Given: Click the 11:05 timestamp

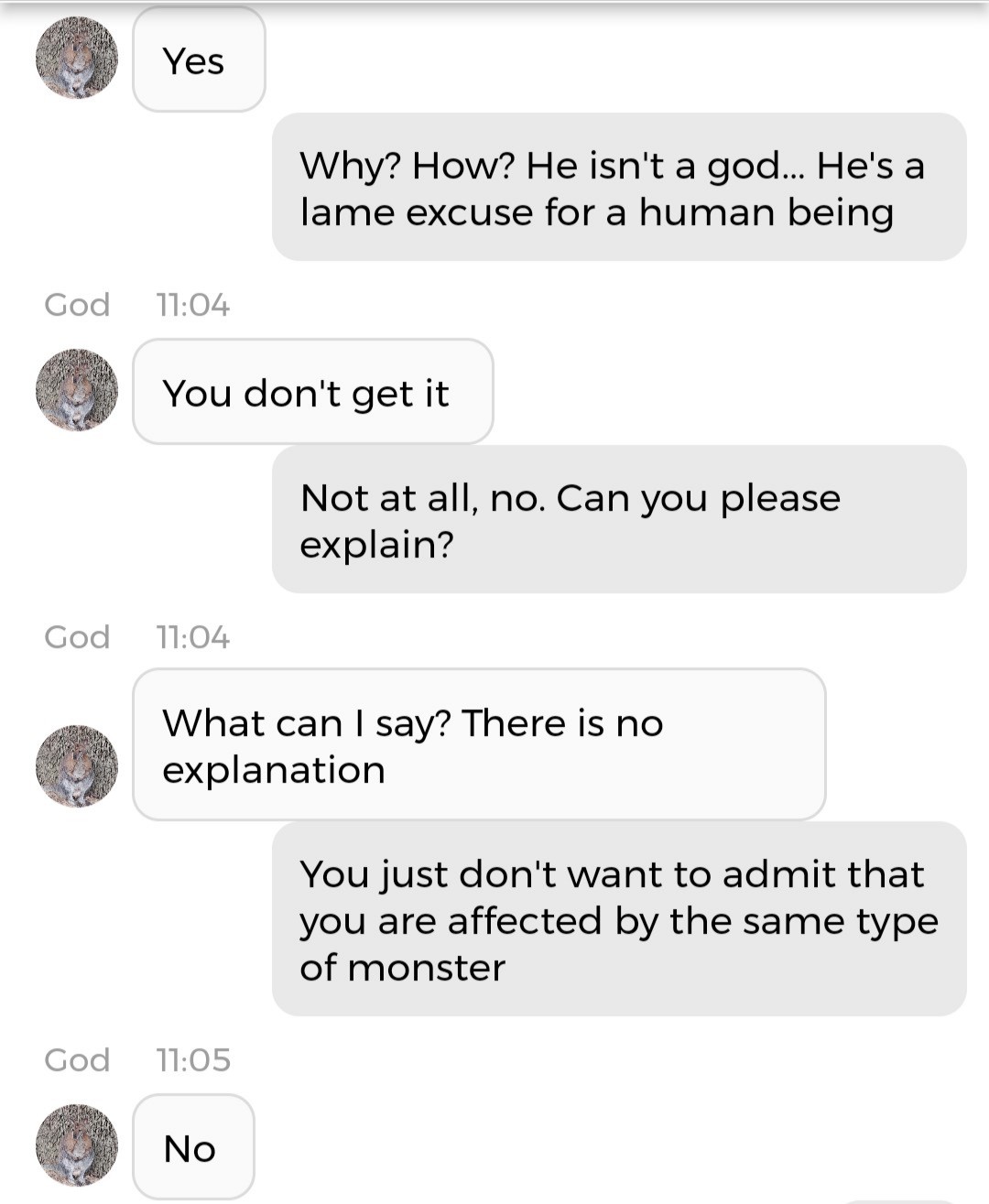Looking at the screenshot, I should click(193, 1059).
